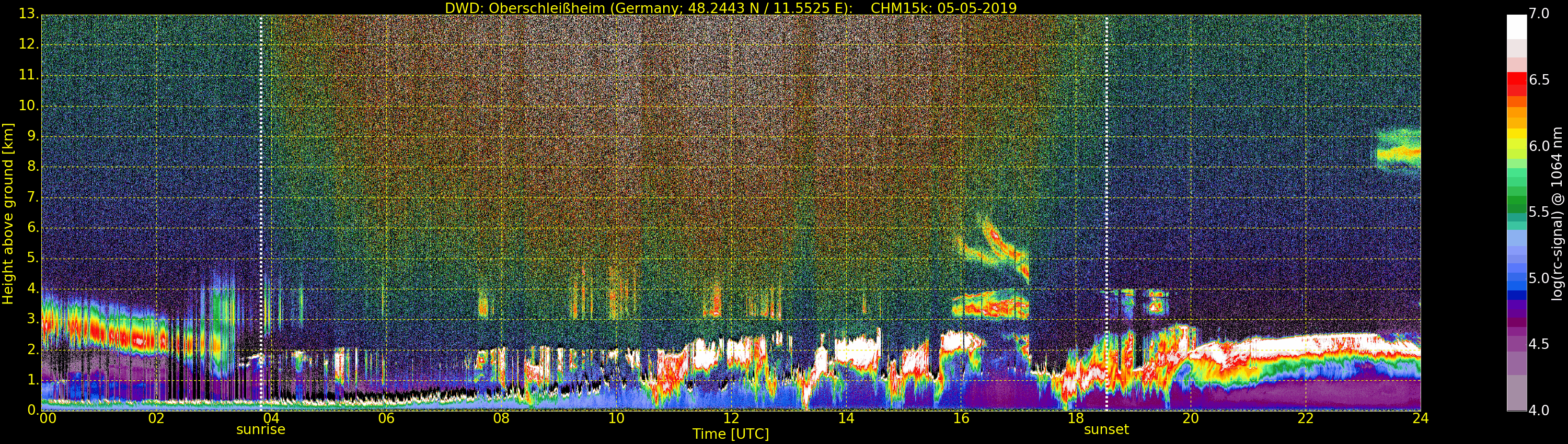This screenshot has height=444, width=1568.
Task: Pick the yellow colorbar swatch beside 6.0
Action: pos(1517,134)
